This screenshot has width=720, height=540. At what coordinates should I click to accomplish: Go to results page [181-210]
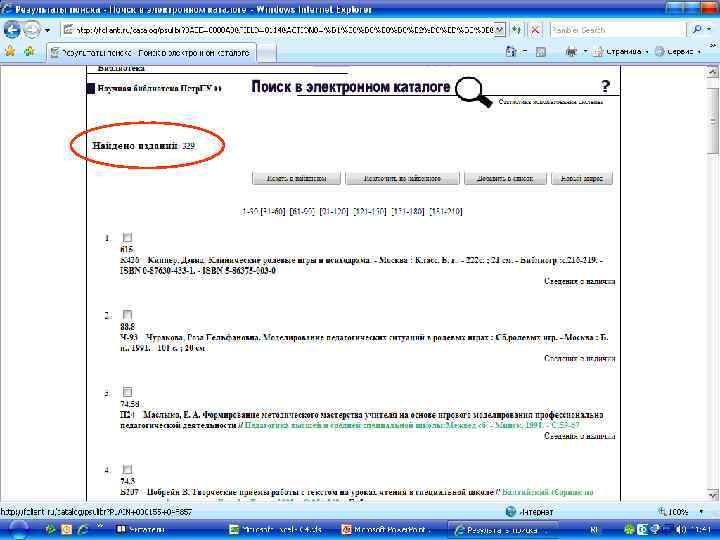coord(445,212)
